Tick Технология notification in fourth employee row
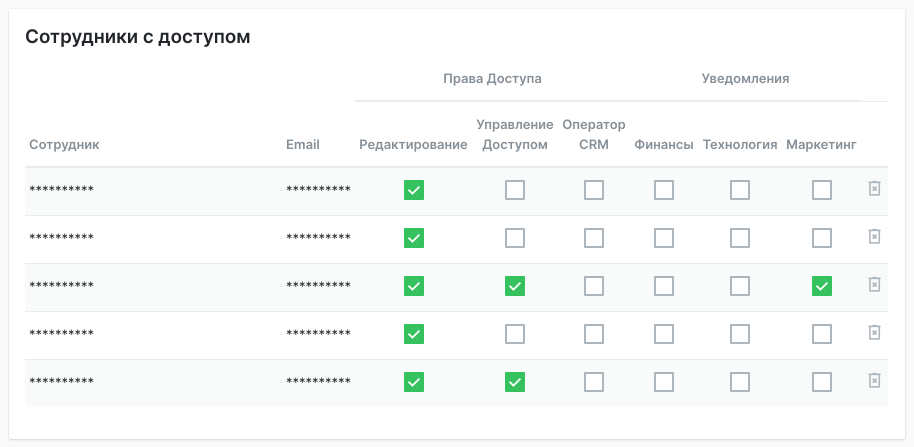 (740, 334)
